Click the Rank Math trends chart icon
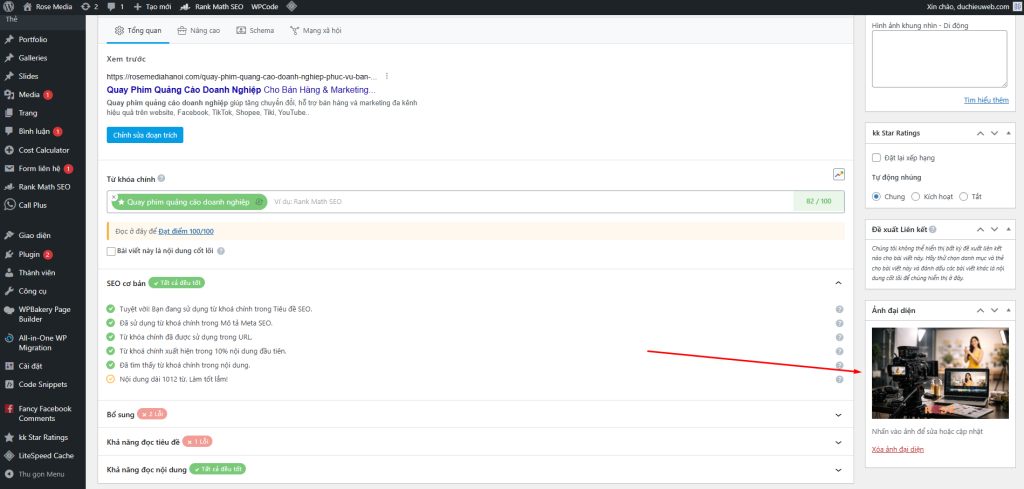Screen dimensions: 1024x489 (839, 174)
